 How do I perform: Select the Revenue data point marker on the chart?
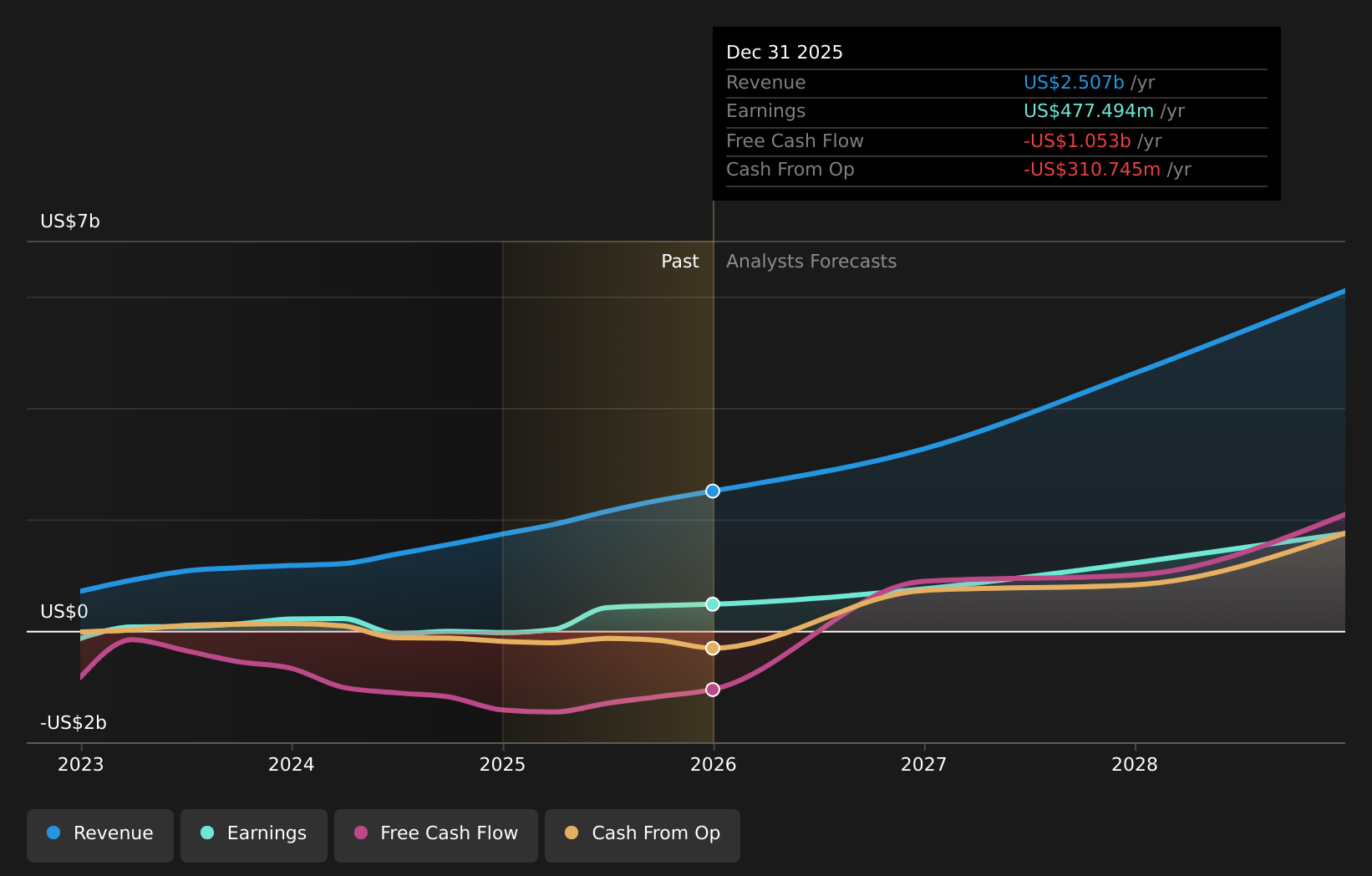tap(713, 491)
